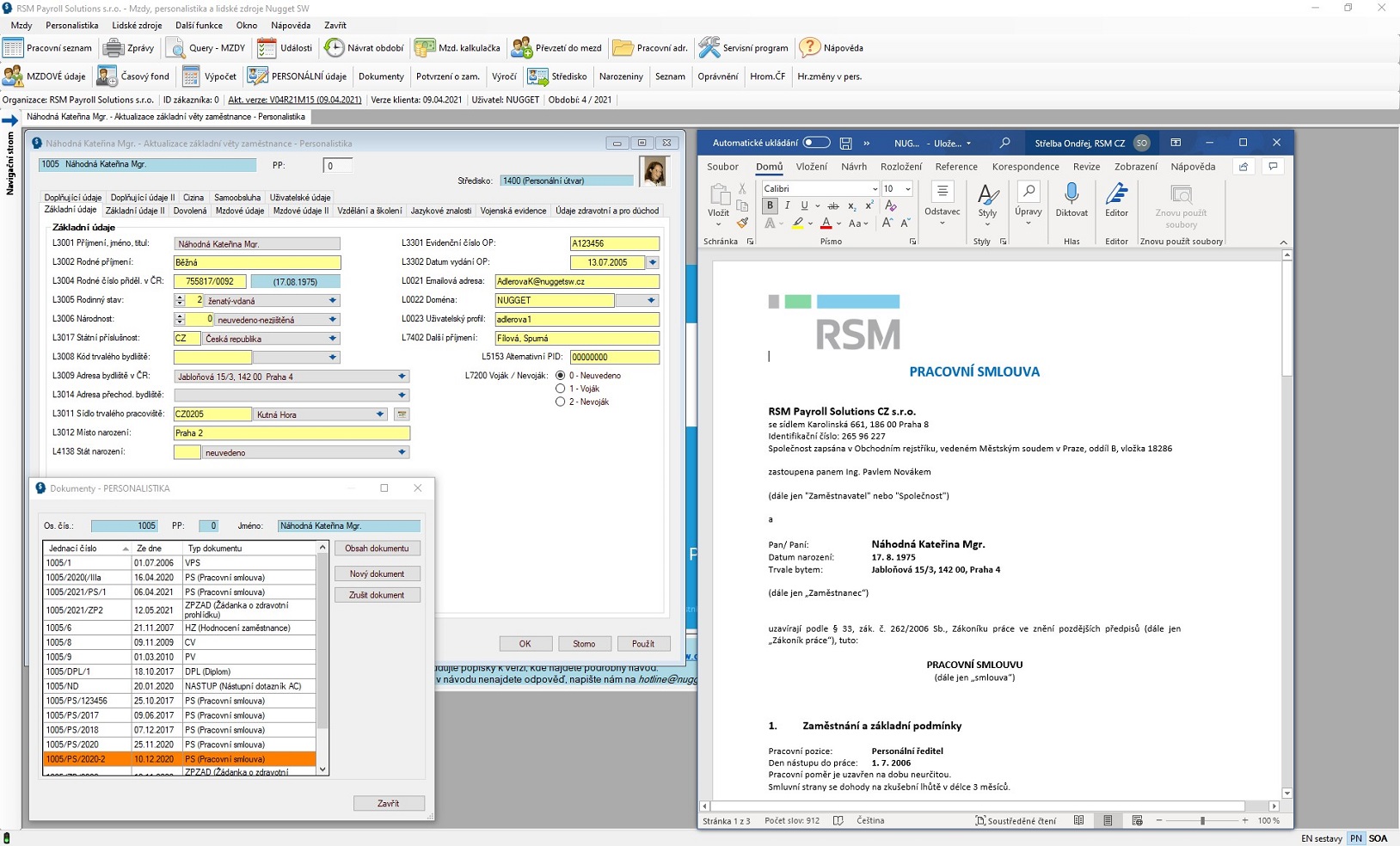1400x846 pixels.
Task: Open Word font size dropdown
Action: (x=908, y=189)
